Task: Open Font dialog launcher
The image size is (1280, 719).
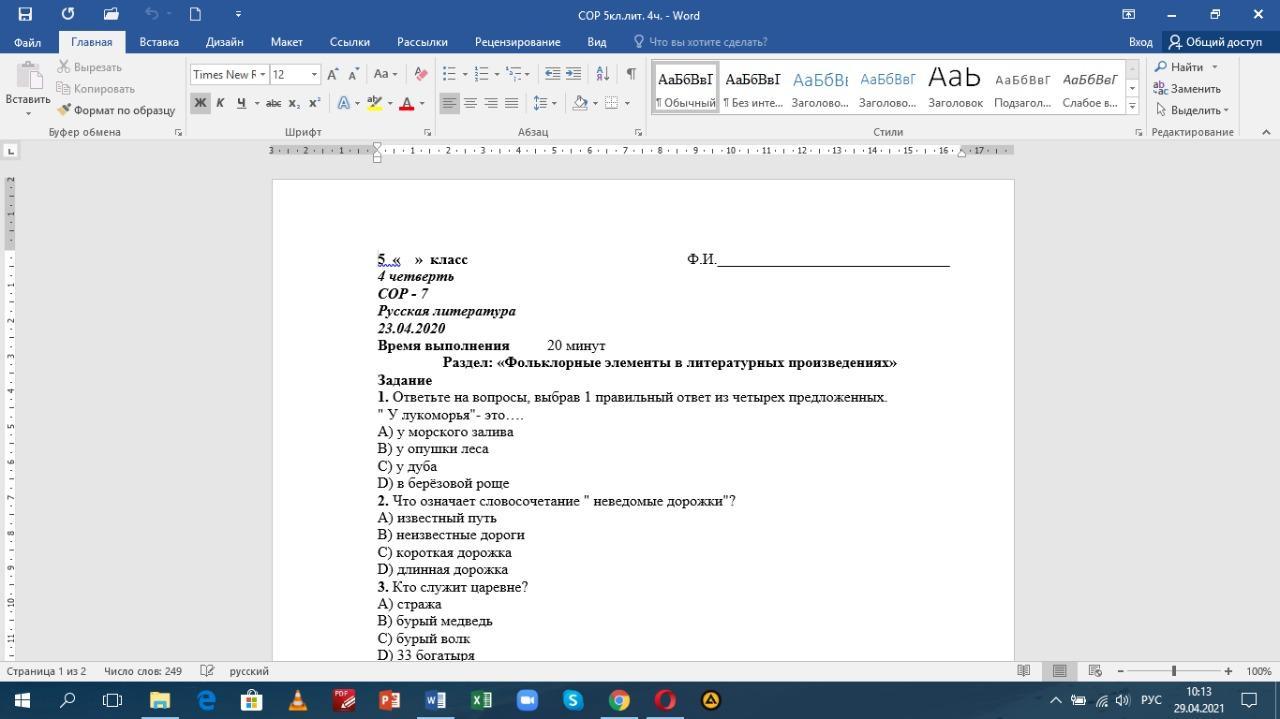Action: [x=427, y=132]
